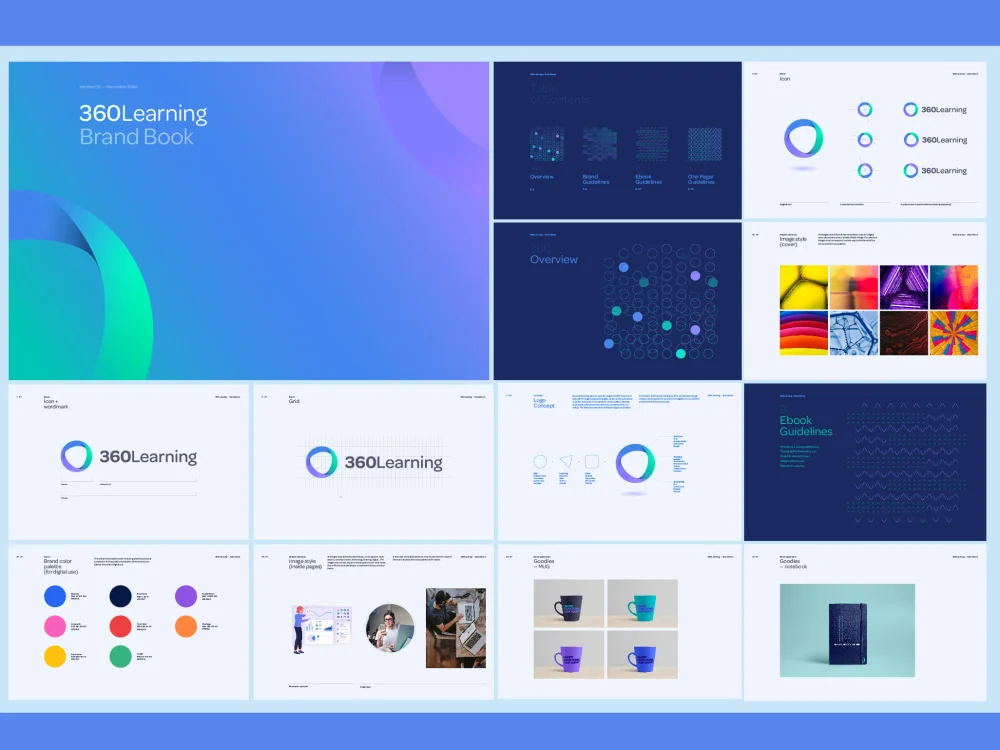Image resolution: width=1000 pixels, height=750 pixels.
Task: Click the top small icon variant on Icon slide
Action: pyautogui.click(x=865, y=110)
